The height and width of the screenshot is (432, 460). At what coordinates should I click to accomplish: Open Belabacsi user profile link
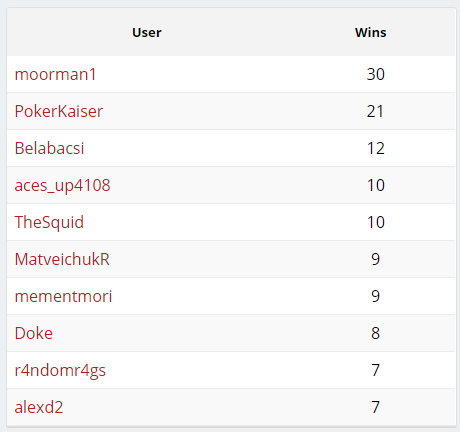49,148
